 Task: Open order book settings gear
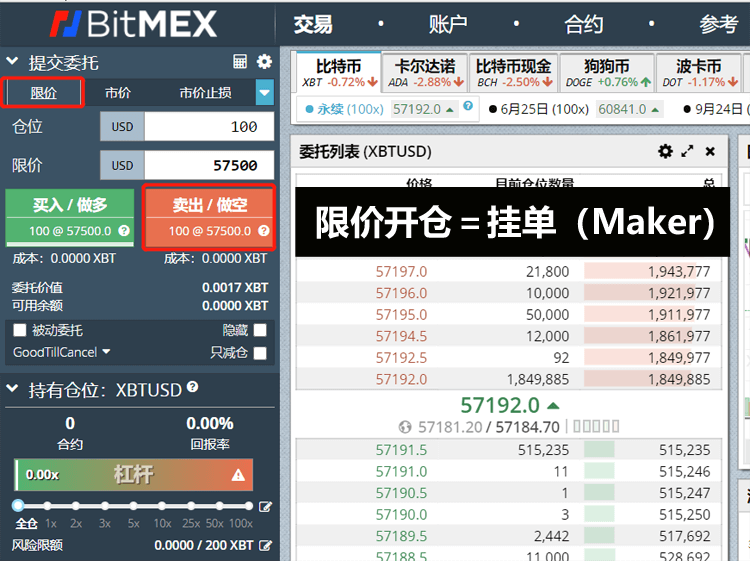click(665, 152)
